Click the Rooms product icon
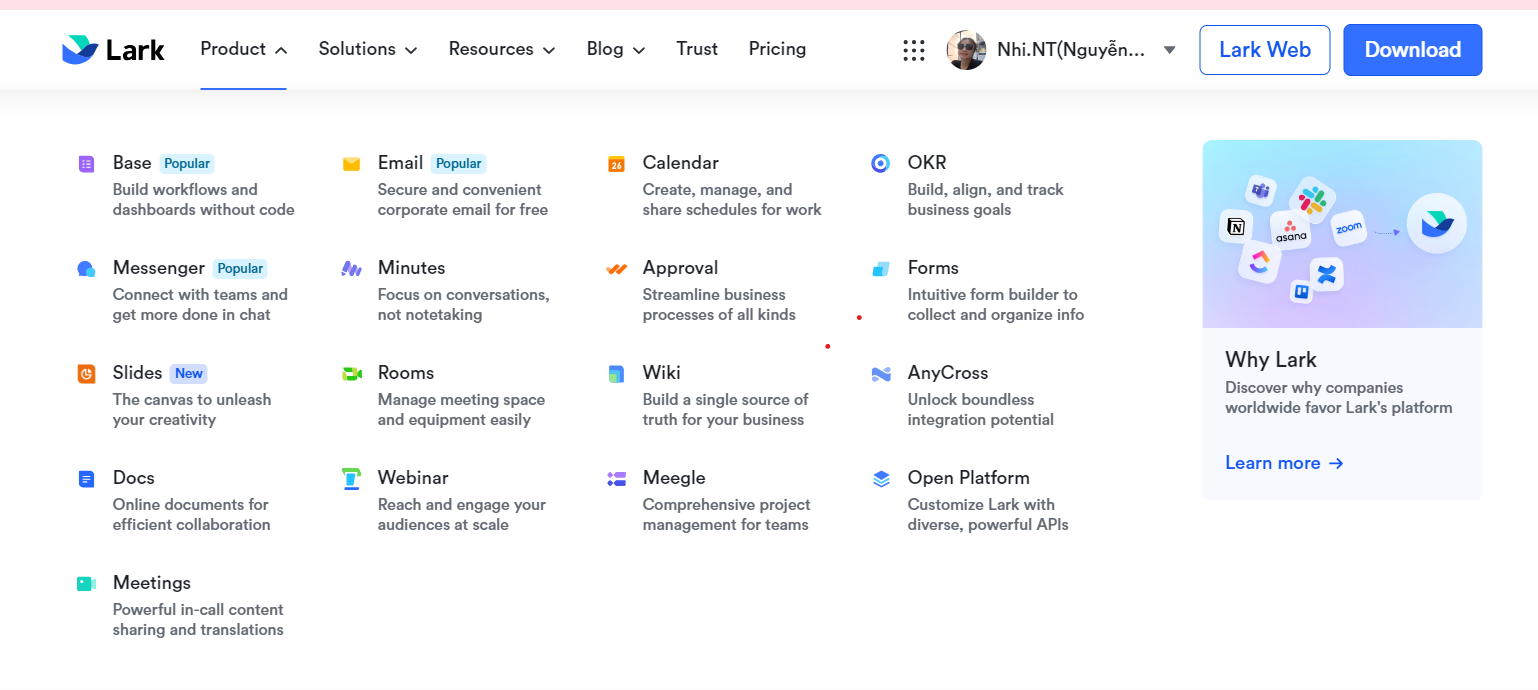1538x690 pixels. pos(351,374)
